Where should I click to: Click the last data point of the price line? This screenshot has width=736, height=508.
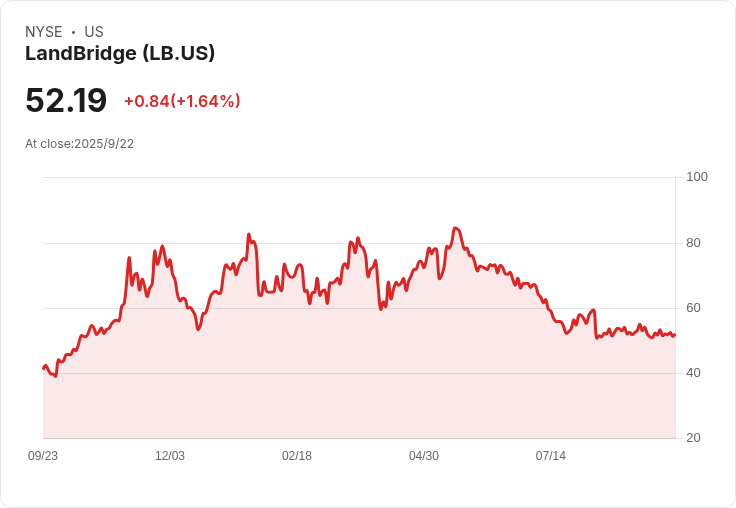(x=675, y=334)
